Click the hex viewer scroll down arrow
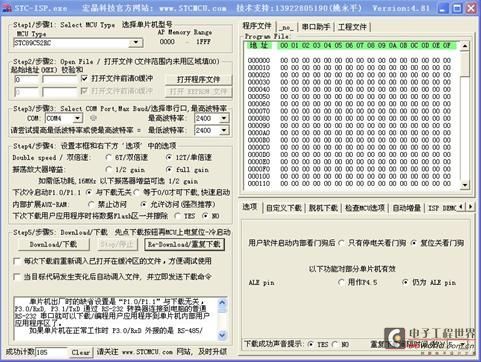 click(x=465, y=185)
